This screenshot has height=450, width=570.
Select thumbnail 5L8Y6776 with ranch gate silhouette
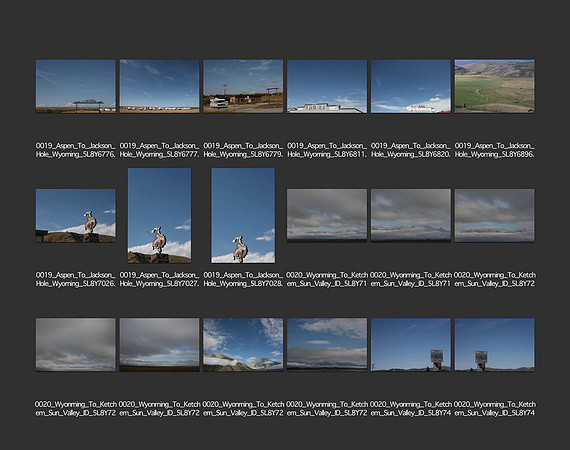(76, 87)
